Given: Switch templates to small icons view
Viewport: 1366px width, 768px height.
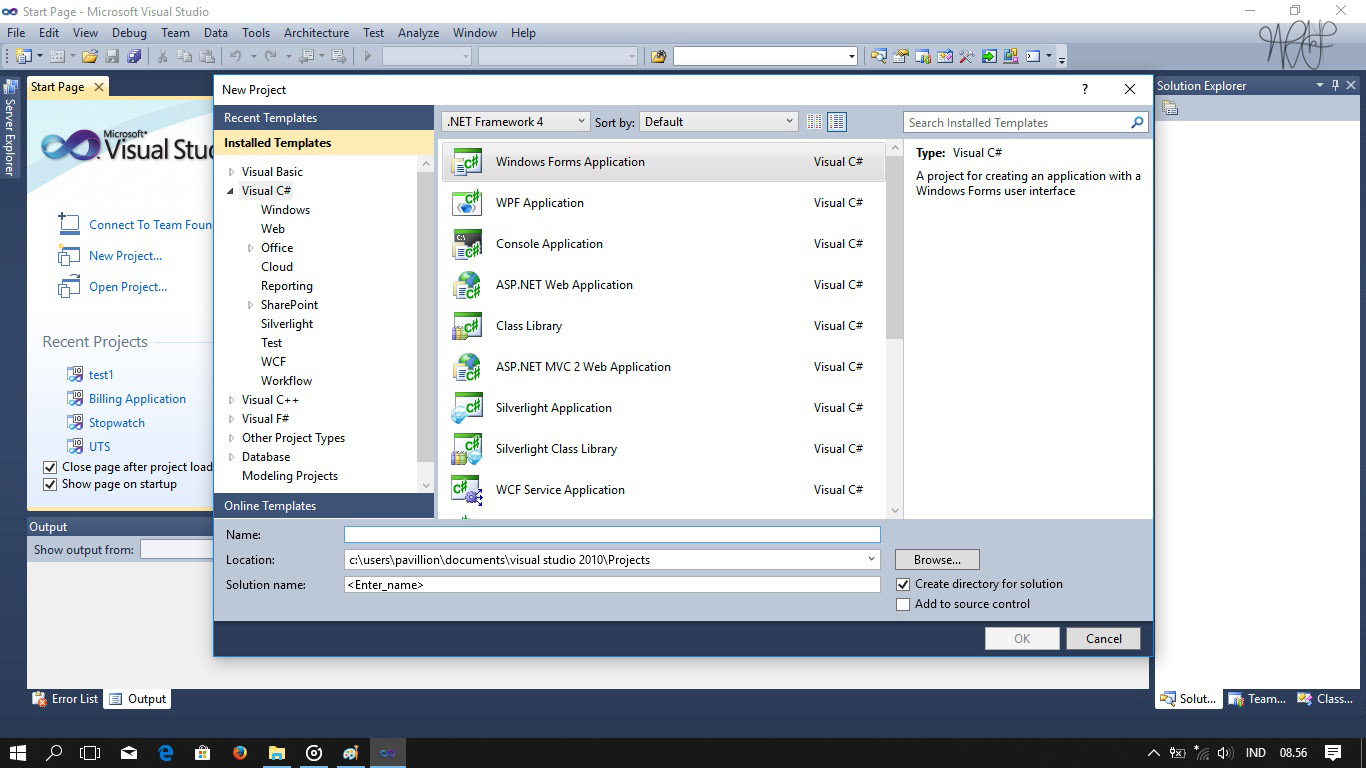Looking at the screenshot, I should pos(815,122).
